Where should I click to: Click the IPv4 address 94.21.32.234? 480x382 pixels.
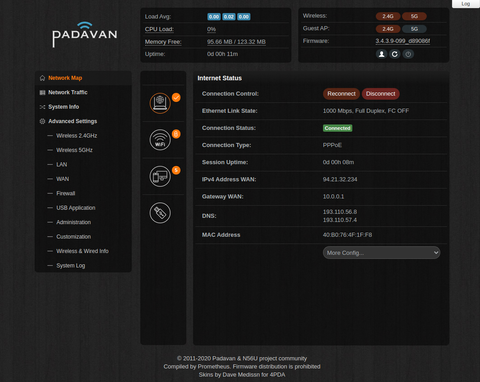pos(340,179)
